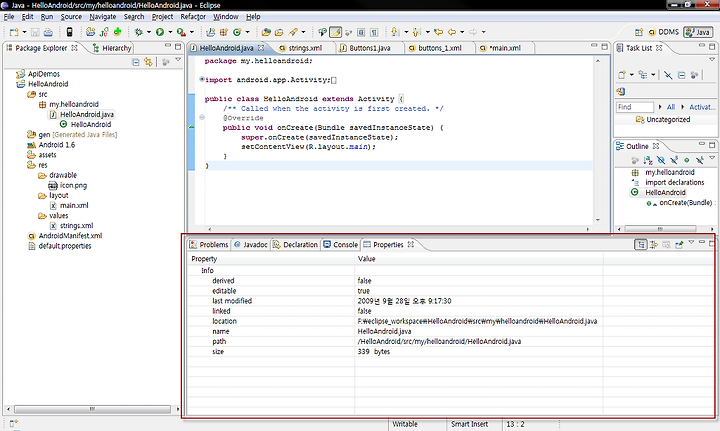
Task: Click the New Android JUnit test project icon
Action: (104, 32)
